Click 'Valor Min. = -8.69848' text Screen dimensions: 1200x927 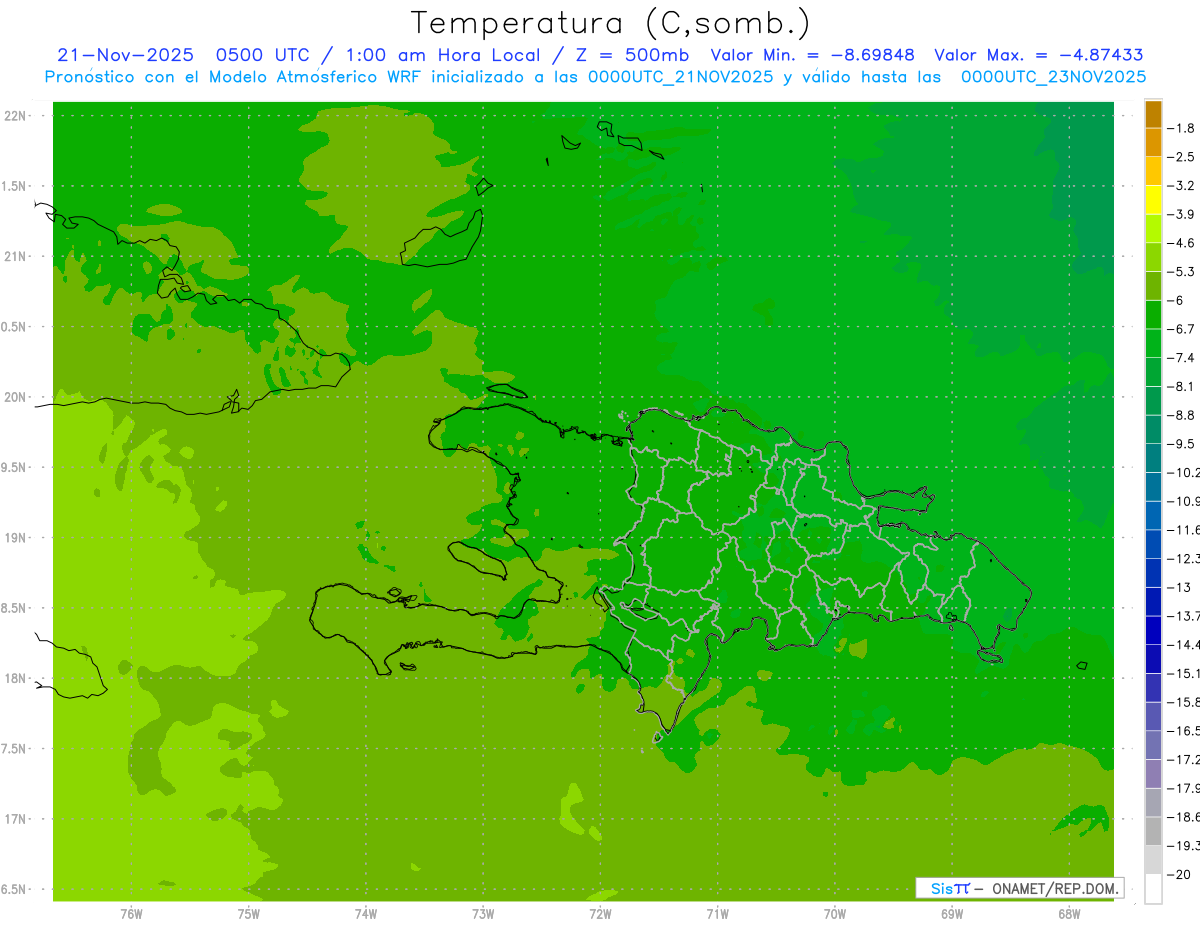(x=813, y=56)
